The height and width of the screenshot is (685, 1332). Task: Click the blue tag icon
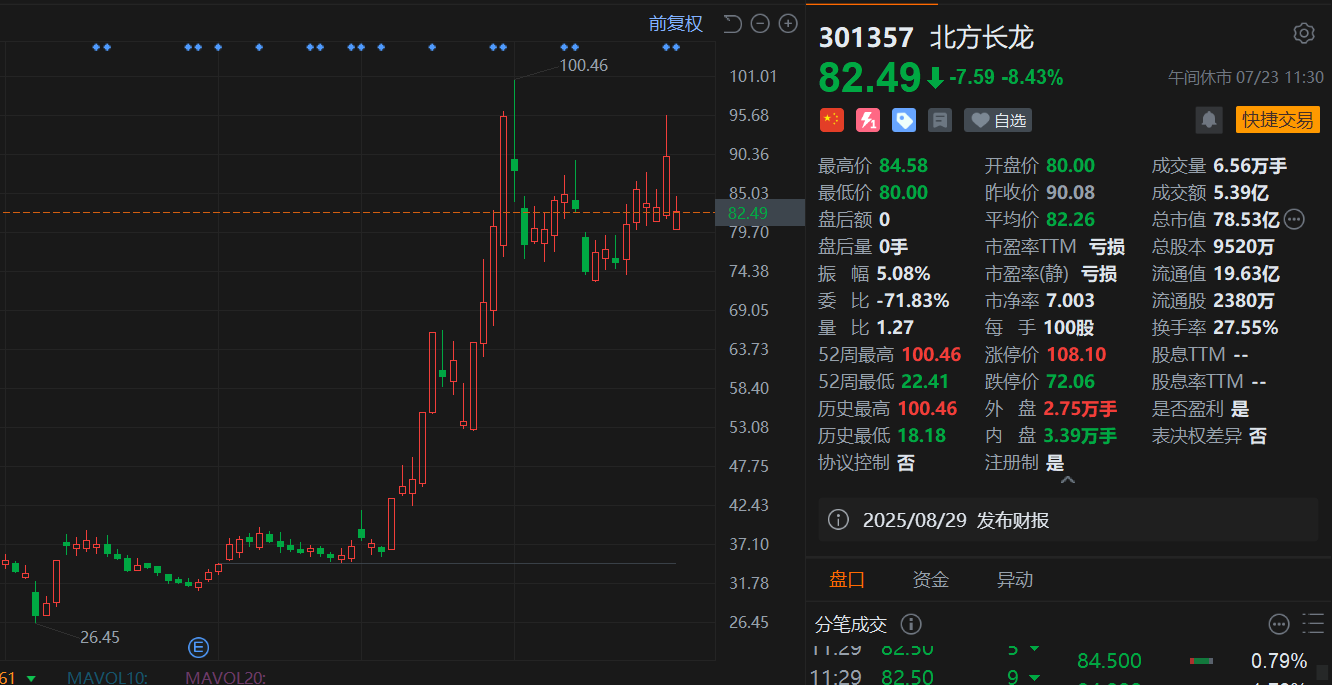904,120
